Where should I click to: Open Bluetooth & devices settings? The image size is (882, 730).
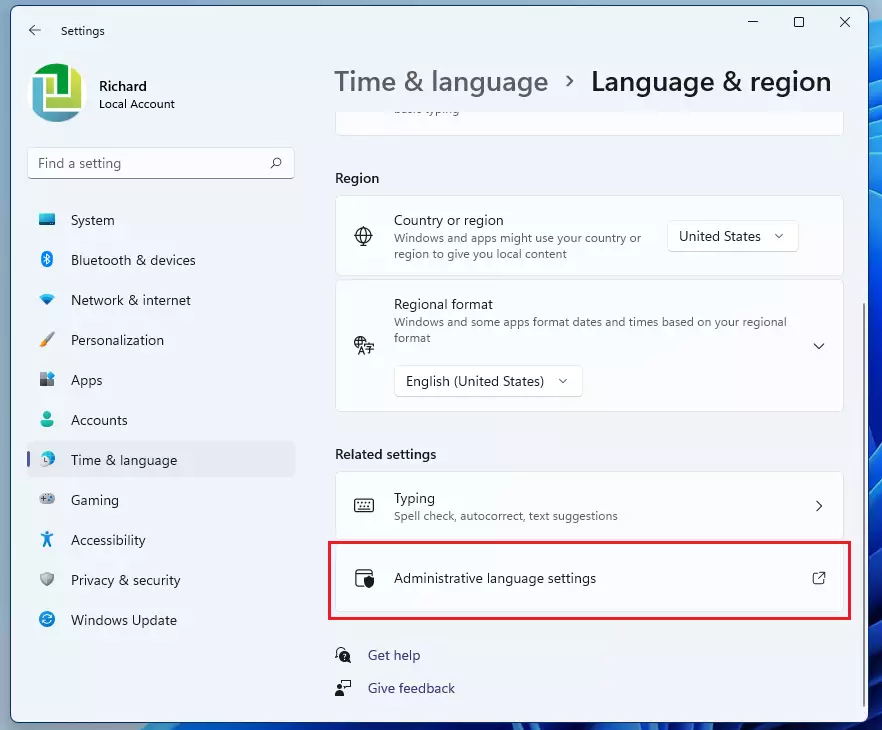click(x=161, y=260)
